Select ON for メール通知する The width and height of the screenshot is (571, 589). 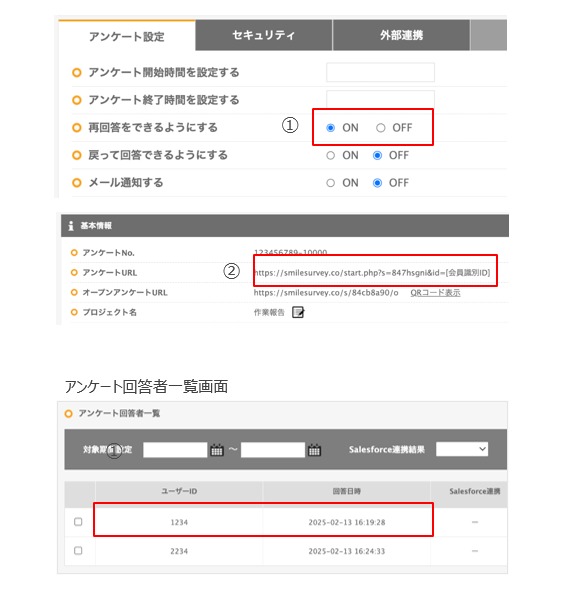tap(331, 183)
